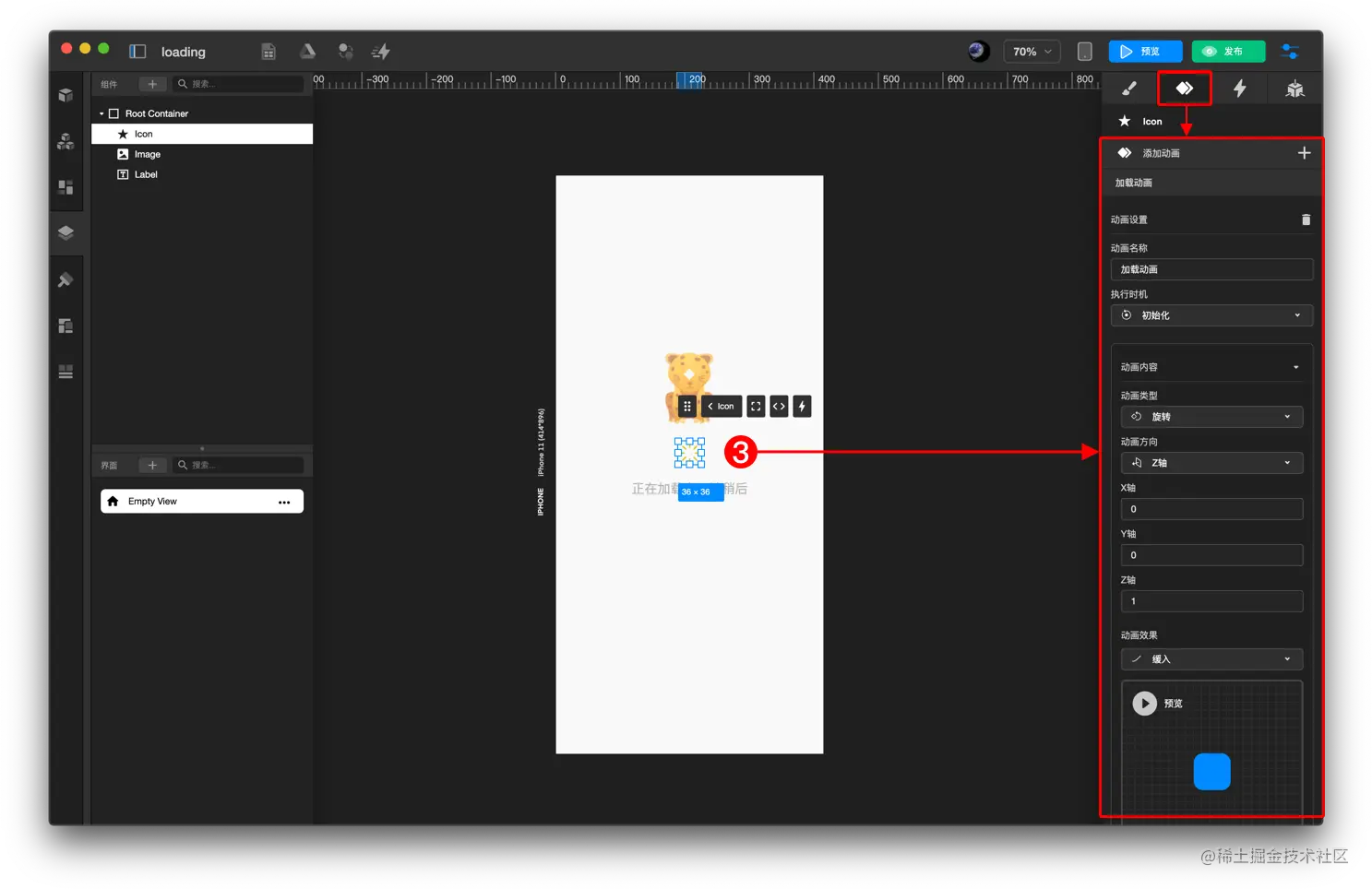Click the blue square in animation preview

coord(1211,772)
